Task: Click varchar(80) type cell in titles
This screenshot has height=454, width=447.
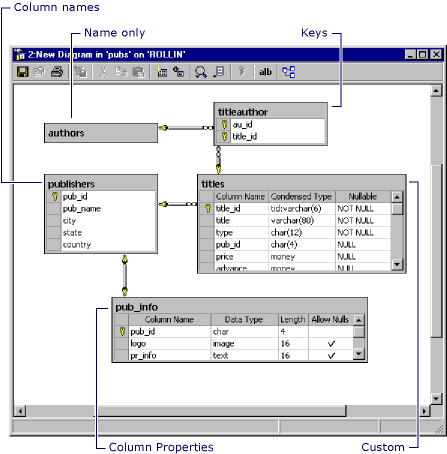Action: (302, 221)
